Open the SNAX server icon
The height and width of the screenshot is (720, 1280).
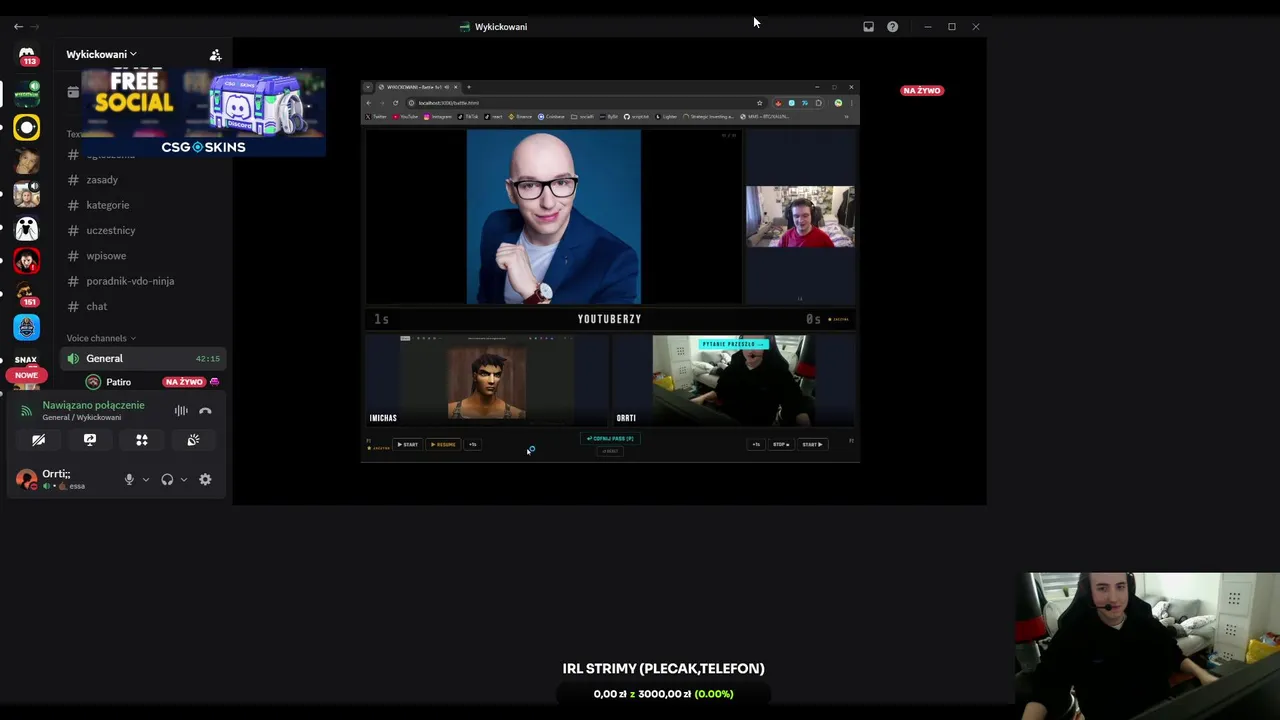pyautogui.click(x=27, y=359)
